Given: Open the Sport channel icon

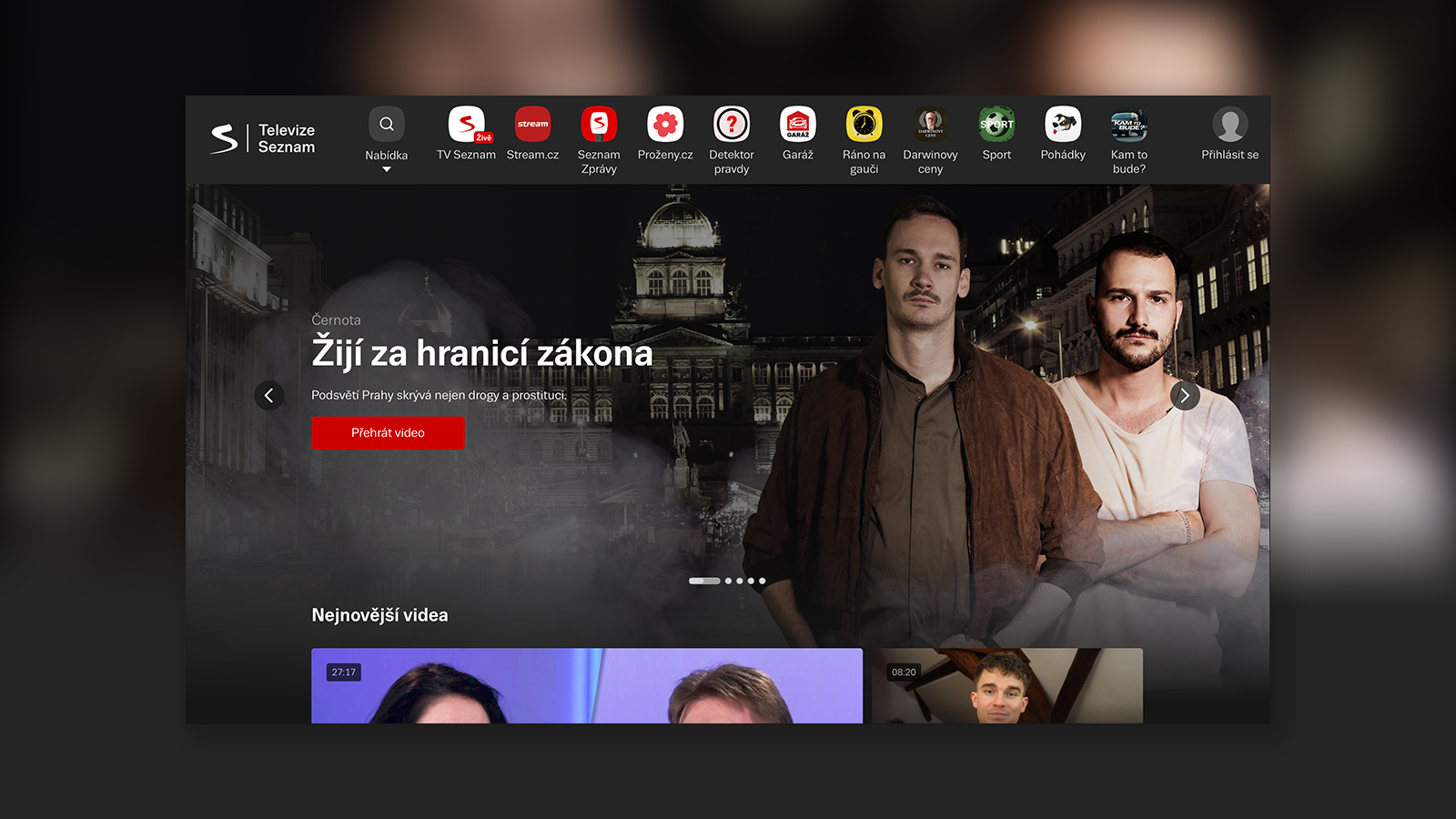Looking at the screenshot, I should 996,125.
